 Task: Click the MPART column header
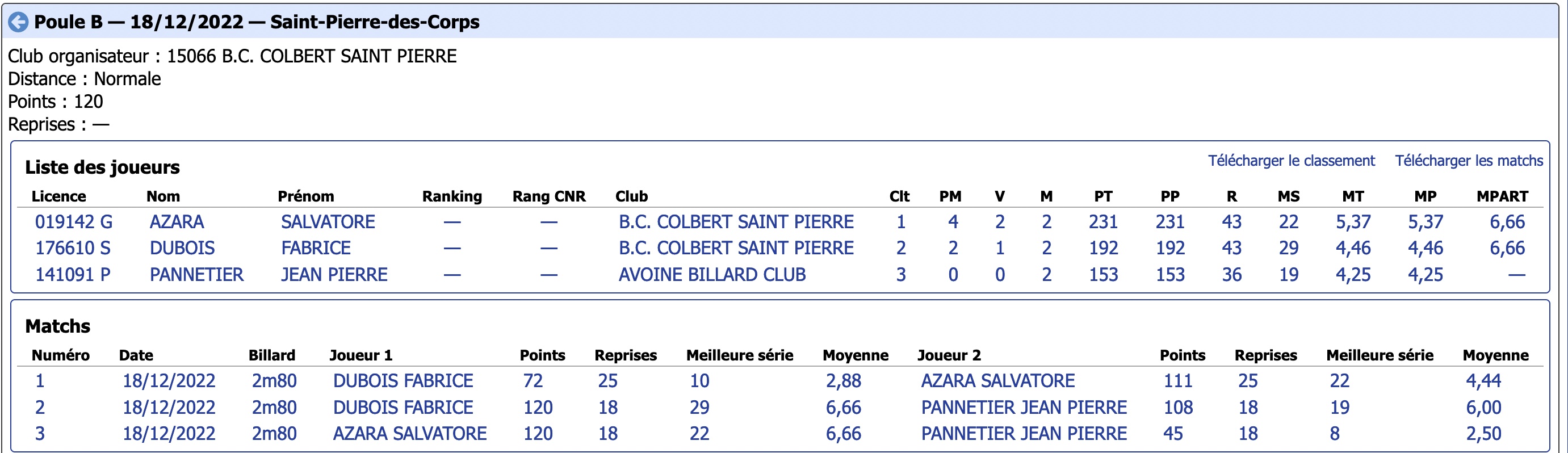tap(1502, 196)
